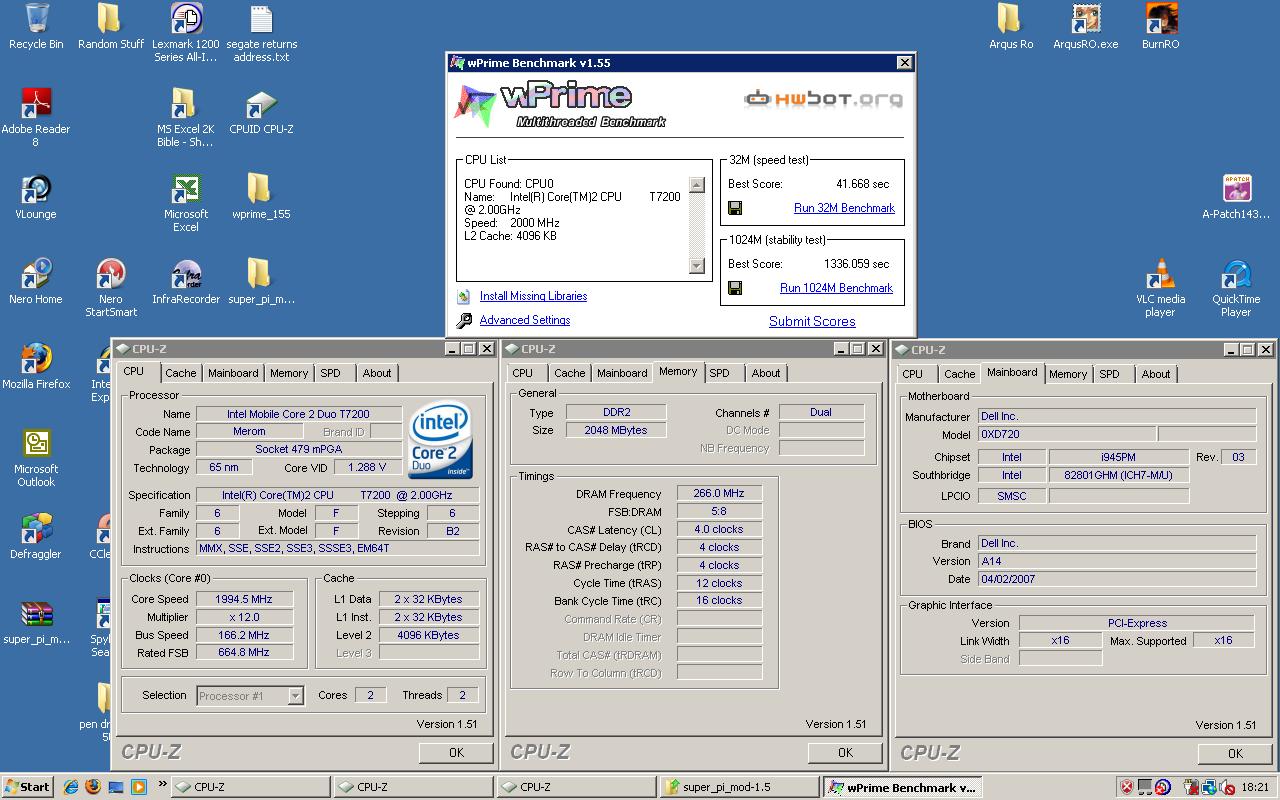Switch to Cache tab in CPU-Z mainboard window
This screenshot has width=1280, height=800.
tap(959, 374)
